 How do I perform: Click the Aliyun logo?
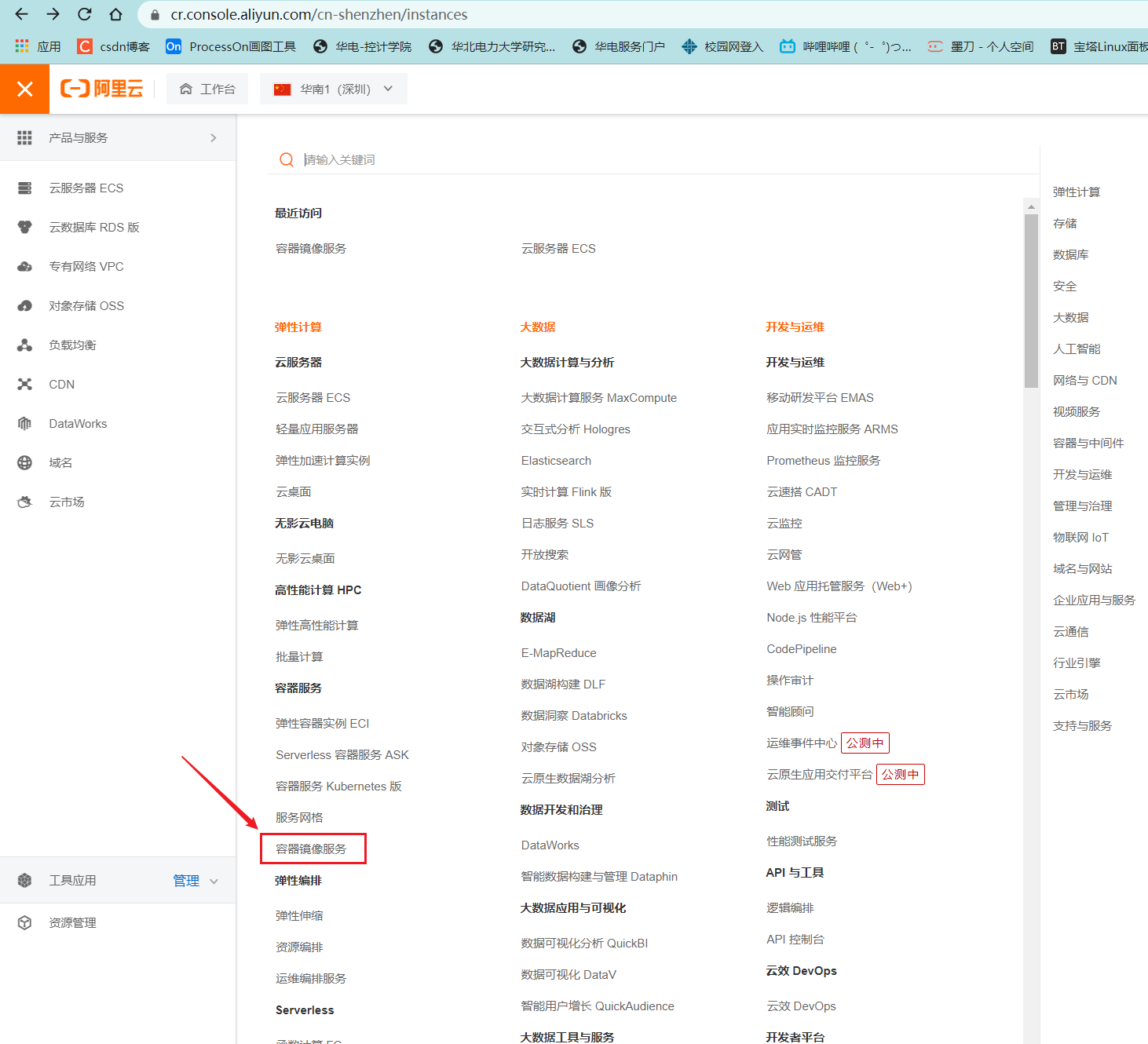click(x=102, y=89)
